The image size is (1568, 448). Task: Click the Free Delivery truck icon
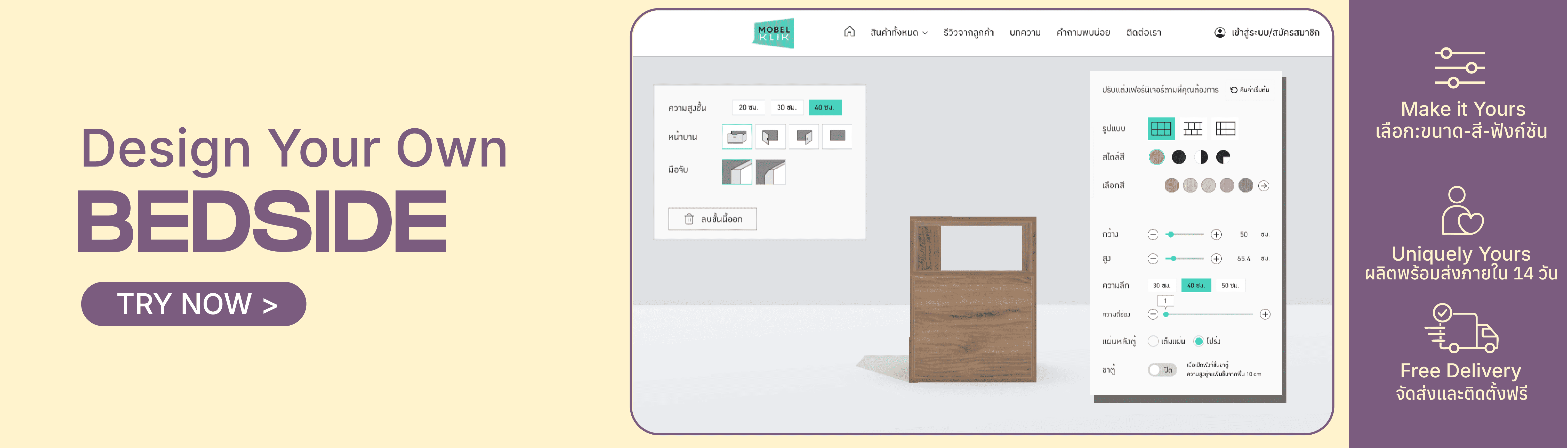[x=1461, y=328]
